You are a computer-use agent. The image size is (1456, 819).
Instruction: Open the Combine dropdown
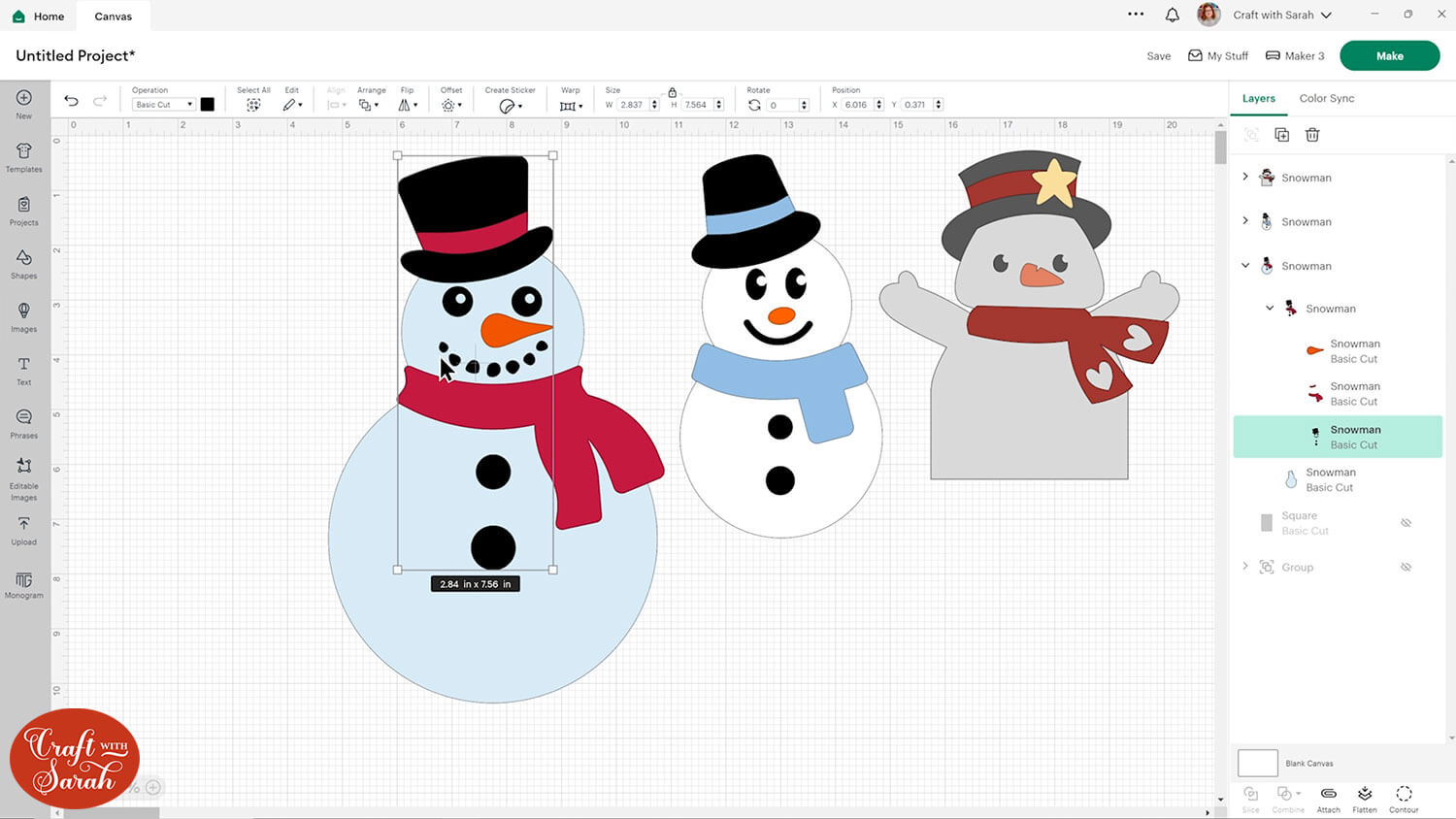[x=1288, y=799]
